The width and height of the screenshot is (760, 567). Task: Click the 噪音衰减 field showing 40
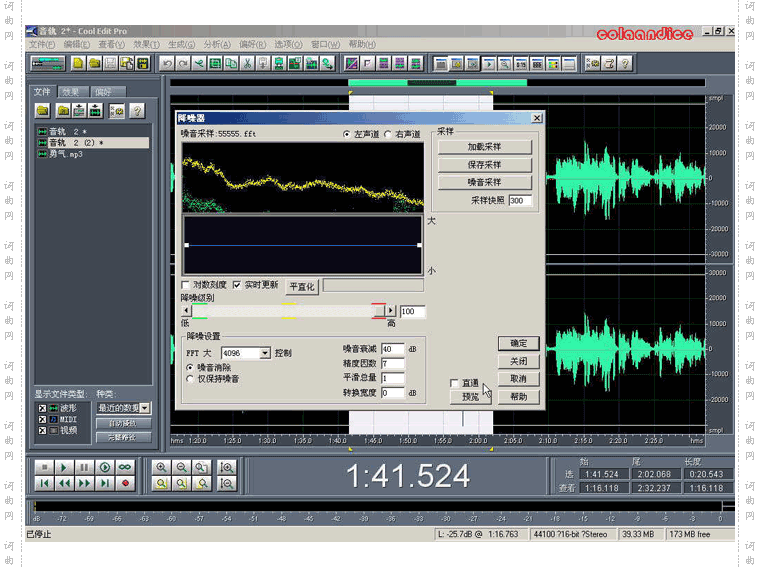pyautogui.click(x=393, y=349)
